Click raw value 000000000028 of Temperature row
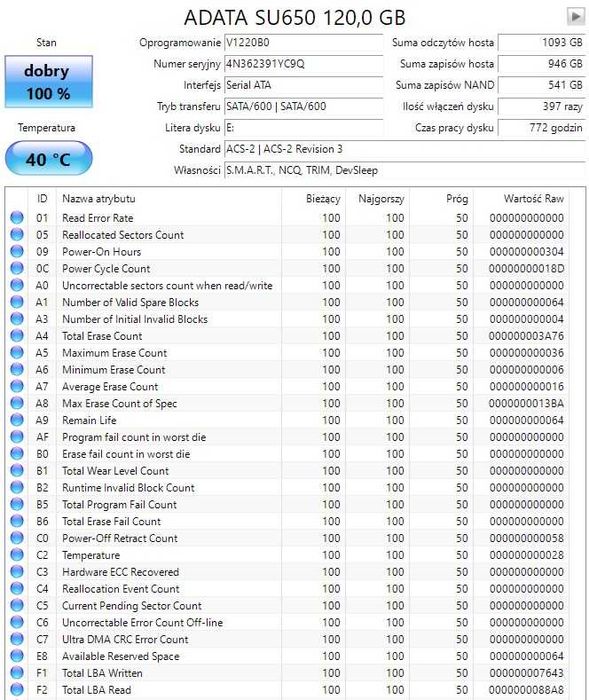This screenshot has height=700, width=589. (526, 555)
